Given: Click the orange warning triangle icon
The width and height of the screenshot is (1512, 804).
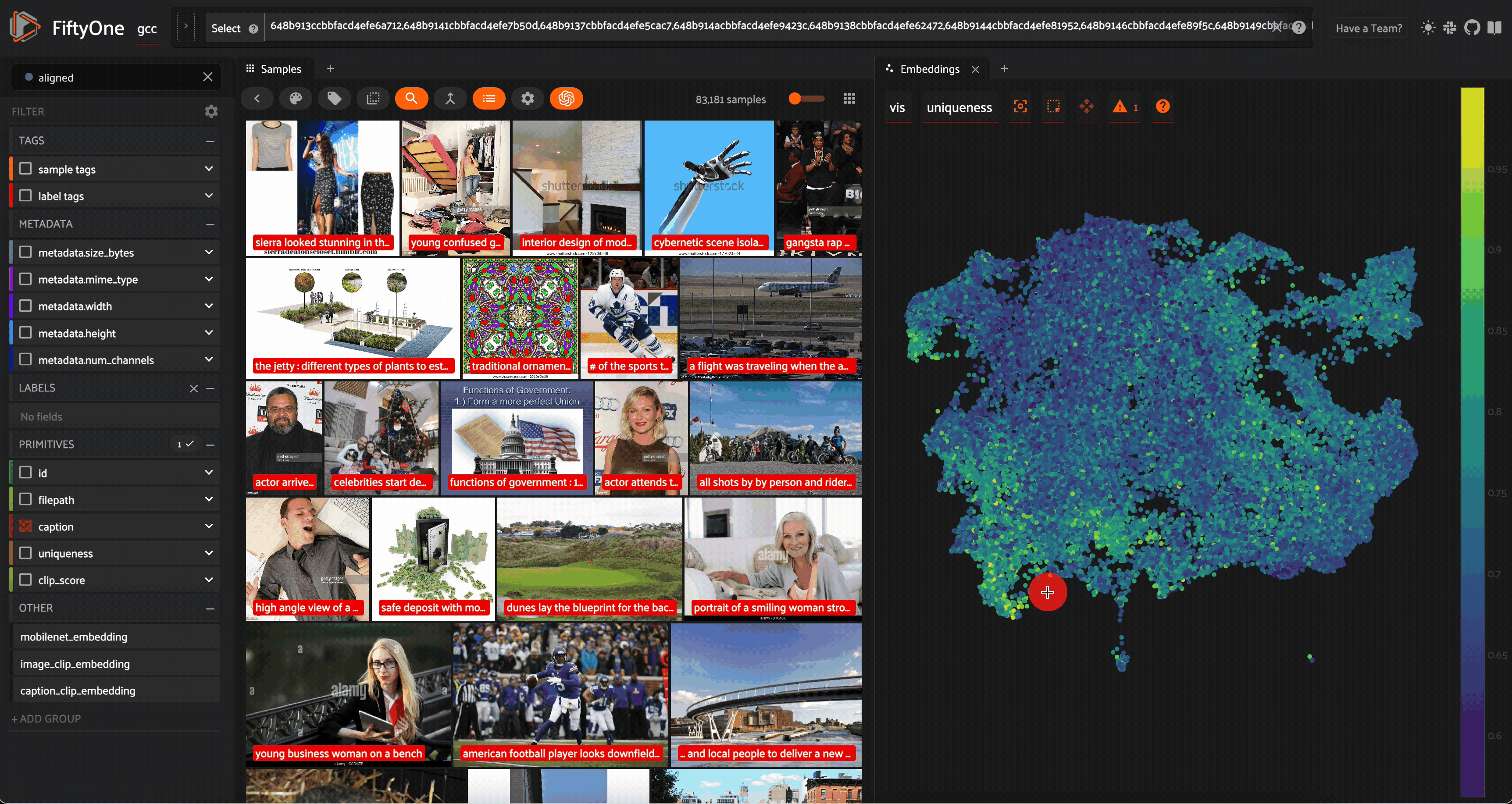Looking at the screenshot, I should tap(1120, 107).
